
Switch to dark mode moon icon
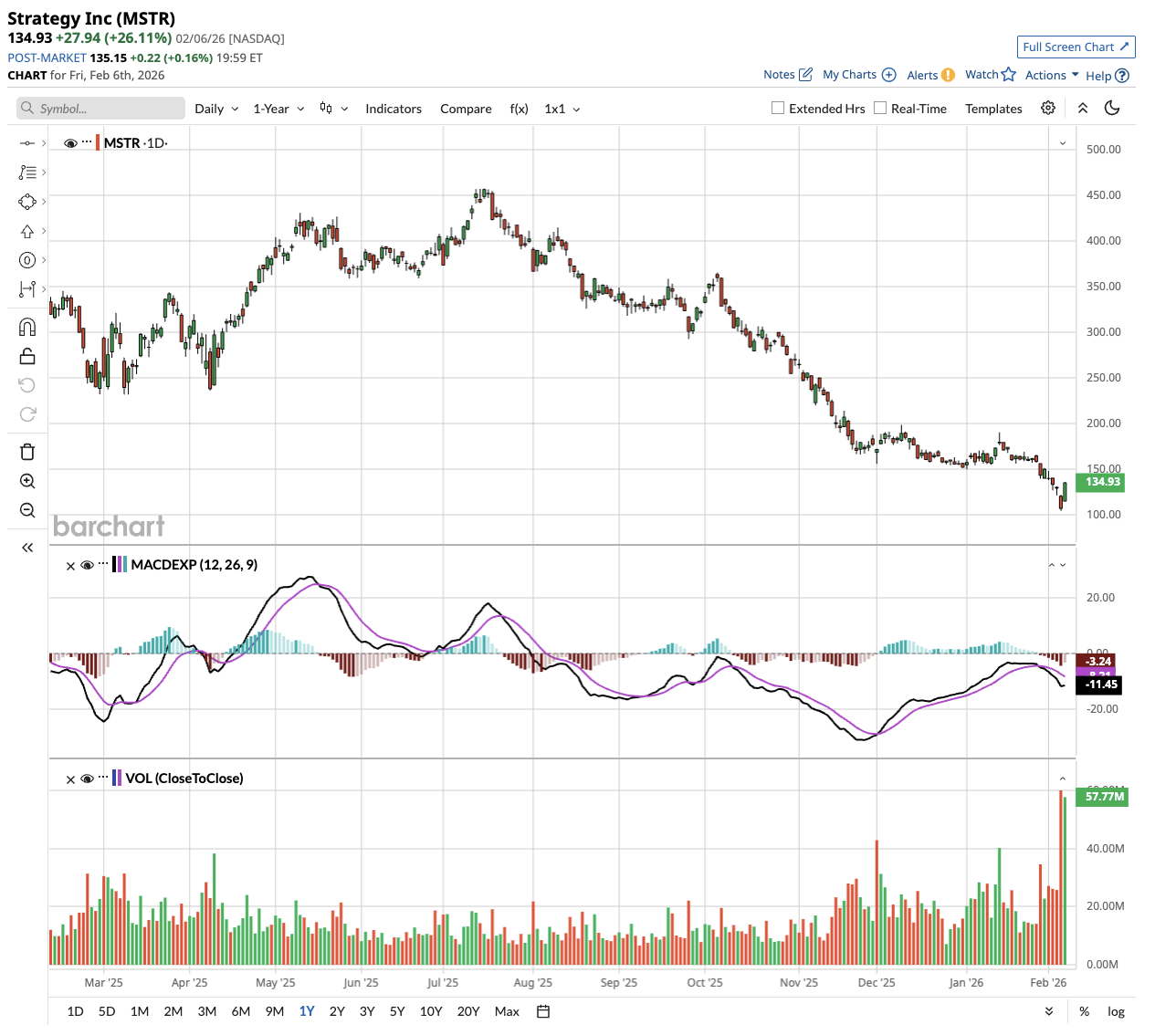point(1112,108)
